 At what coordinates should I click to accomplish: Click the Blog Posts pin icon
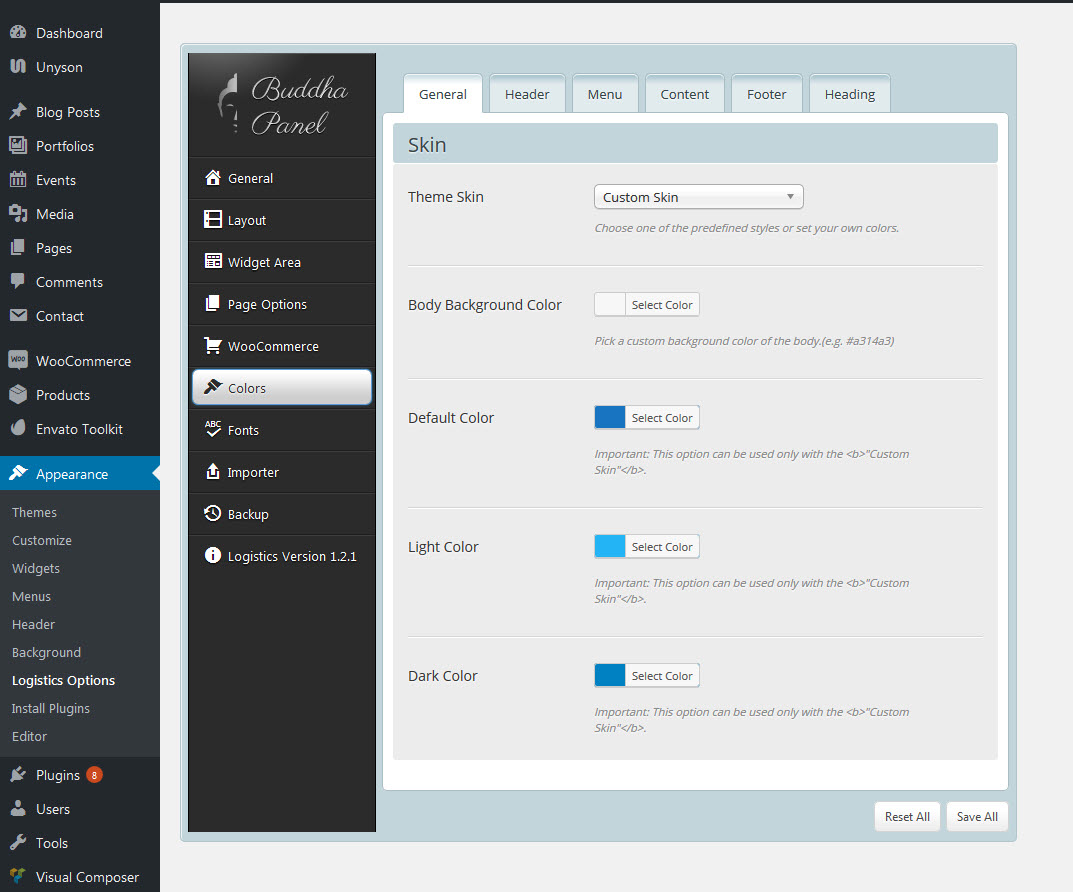(18, 111)
